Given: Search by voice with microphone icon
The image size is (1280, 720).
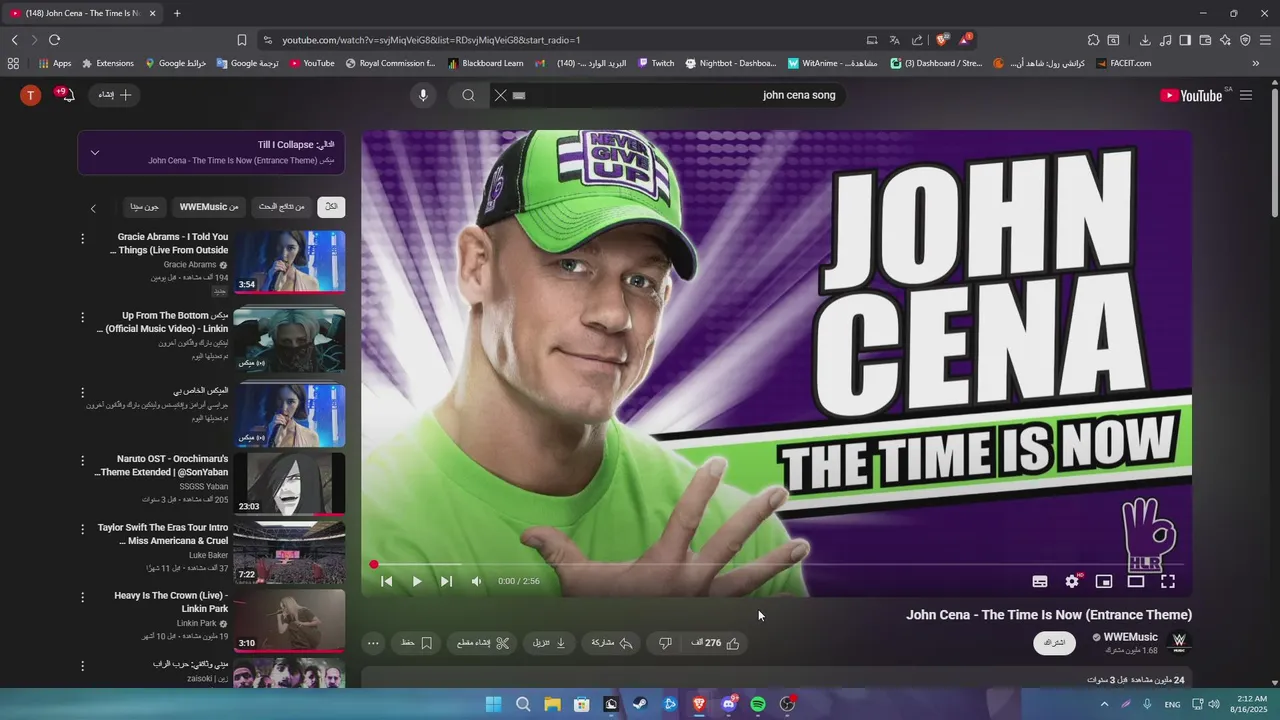Looking at the screenshot, I should (x=423, y=95).
